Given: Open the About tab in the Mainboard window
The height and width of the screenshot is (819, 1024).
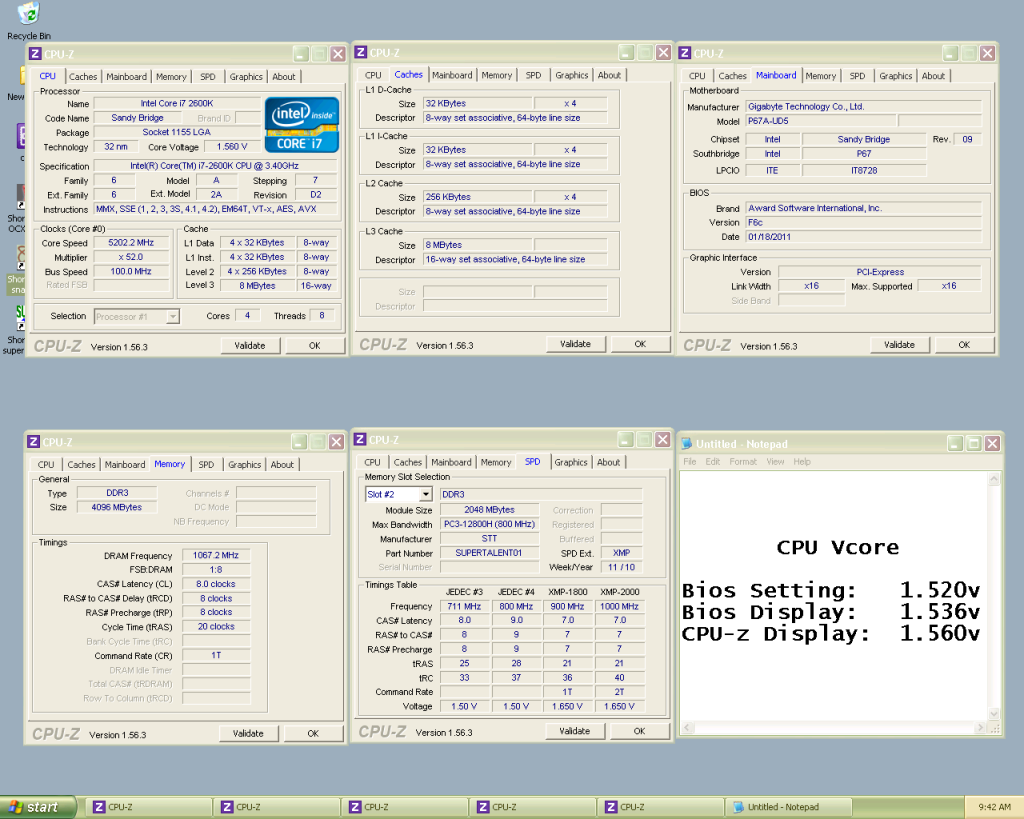Looking at the screenshot, I should pyautogui.click(x=933, y=76).
